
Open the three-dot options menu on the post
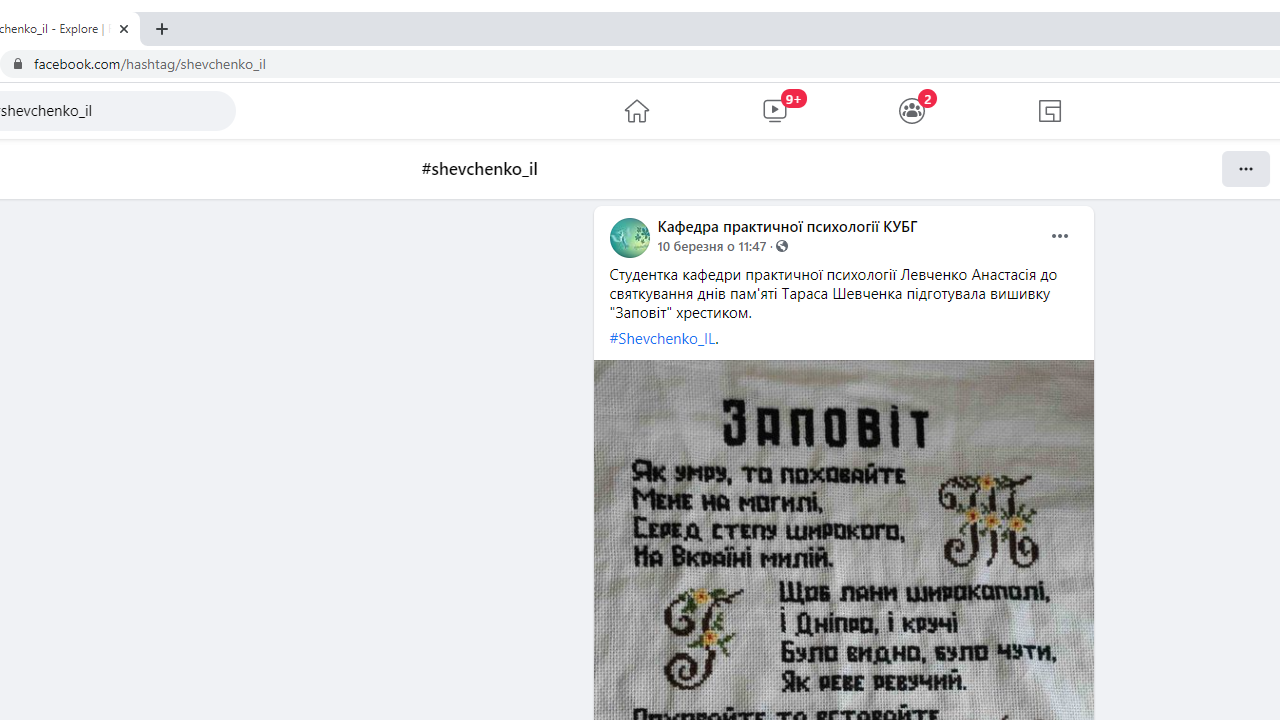(x=1059, y=236)
